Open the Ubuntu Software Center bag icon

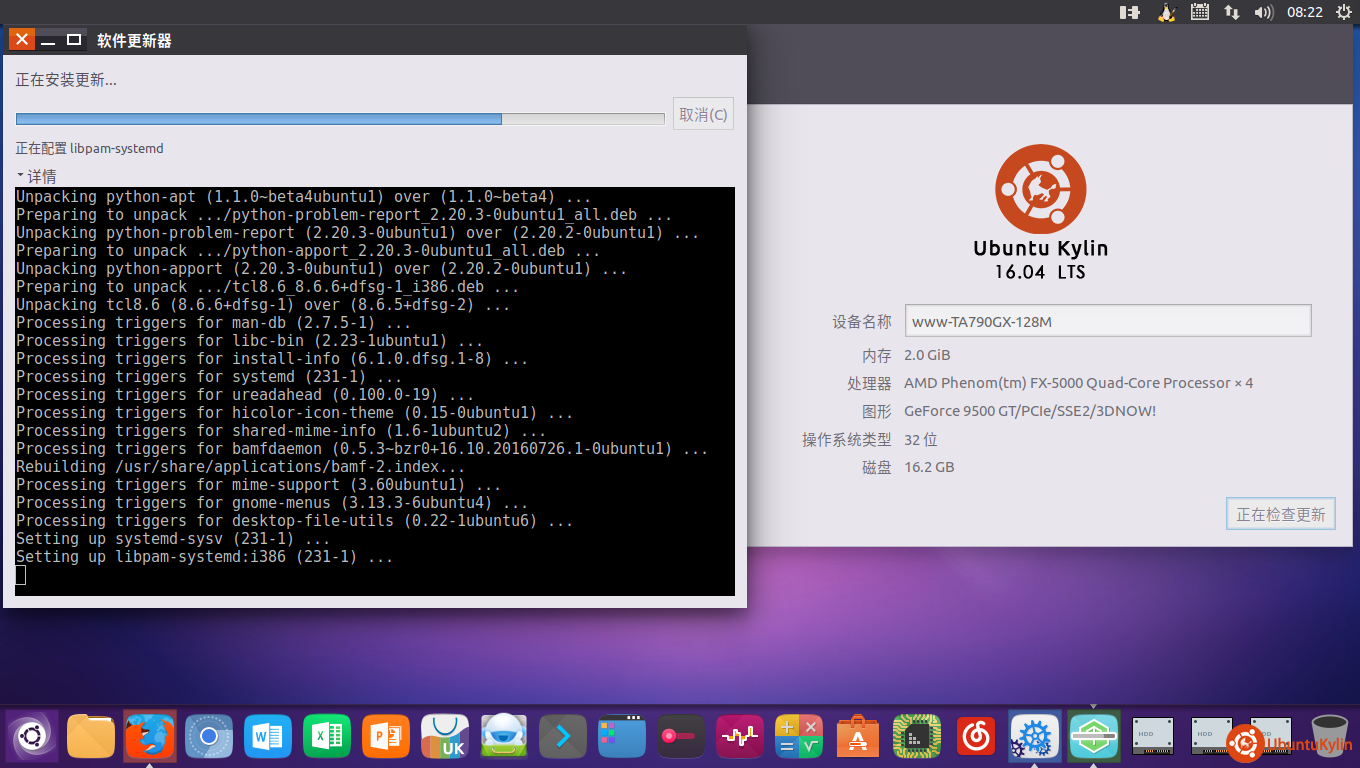pos(857,737)
